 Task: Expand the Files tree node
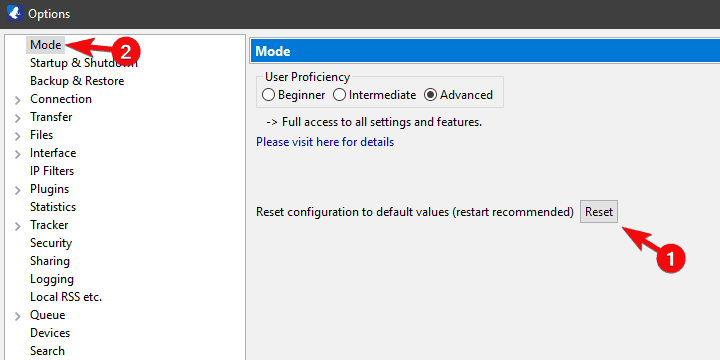(x=17, y=136)
